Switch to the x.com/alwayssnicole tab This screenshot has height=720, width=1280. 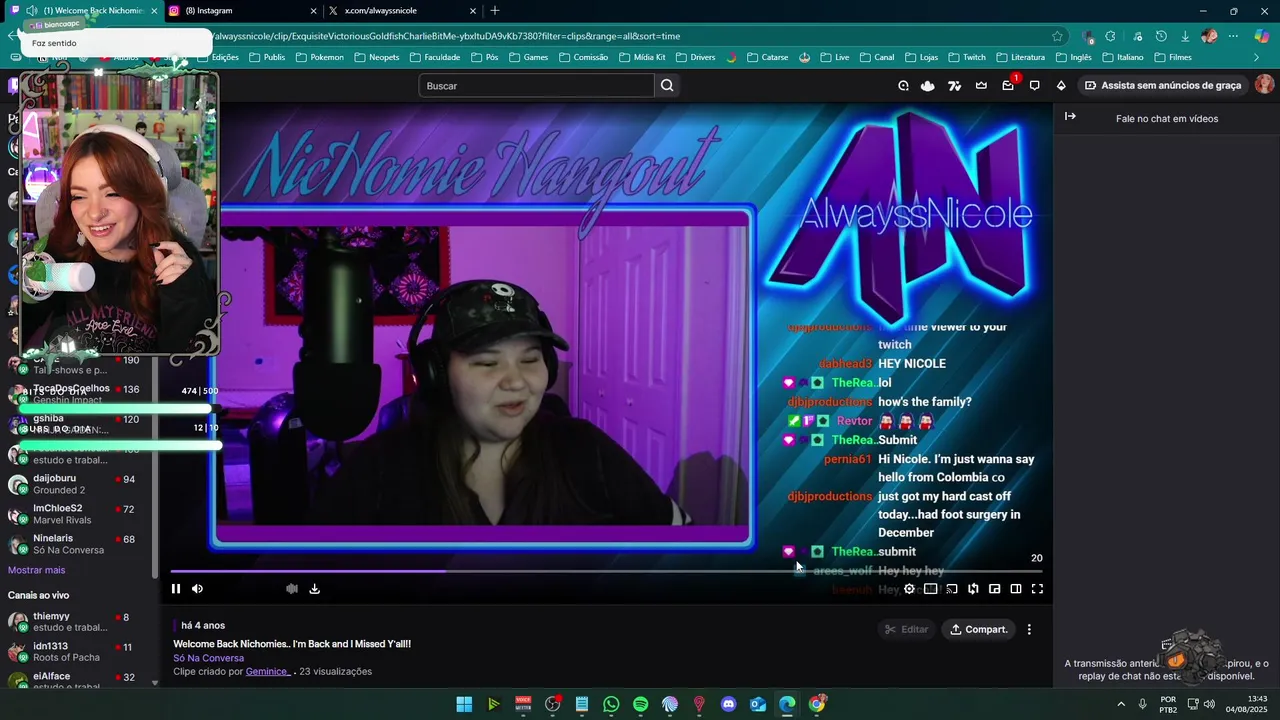(402, 11)
